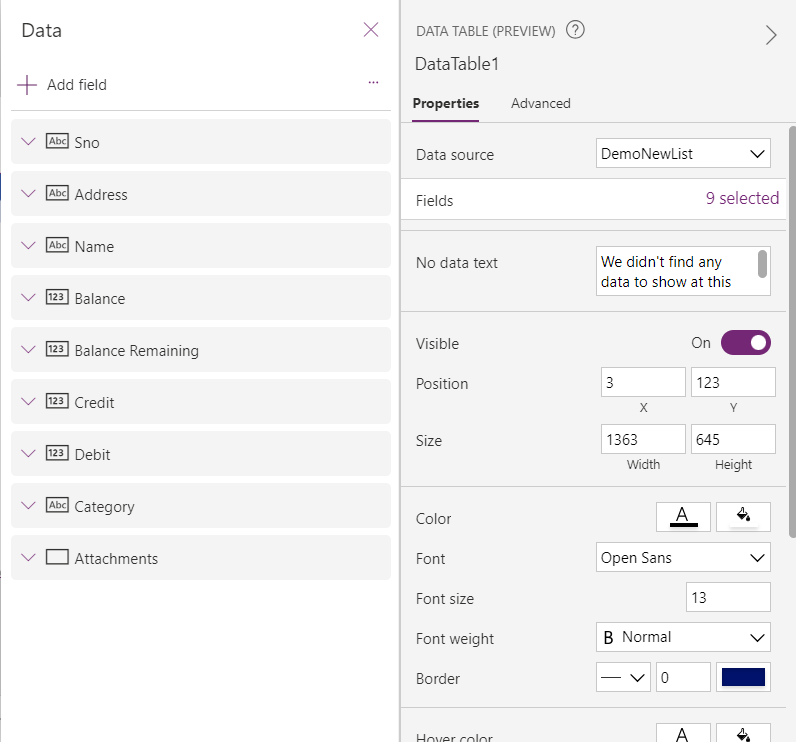Open the Data source dropdown
This screenshot has height=742, width=796.
(x=683, y=154)
